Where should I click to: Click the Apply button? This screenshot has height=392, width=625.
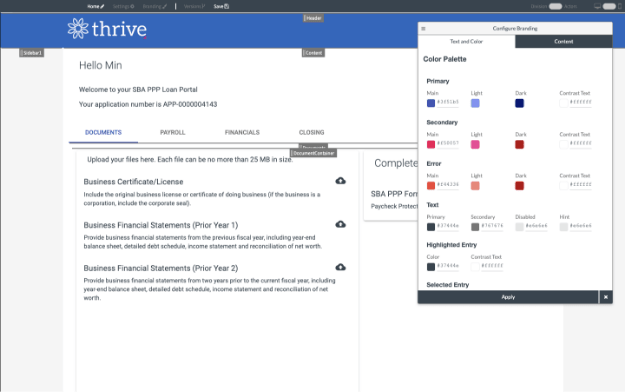(508, 297)
